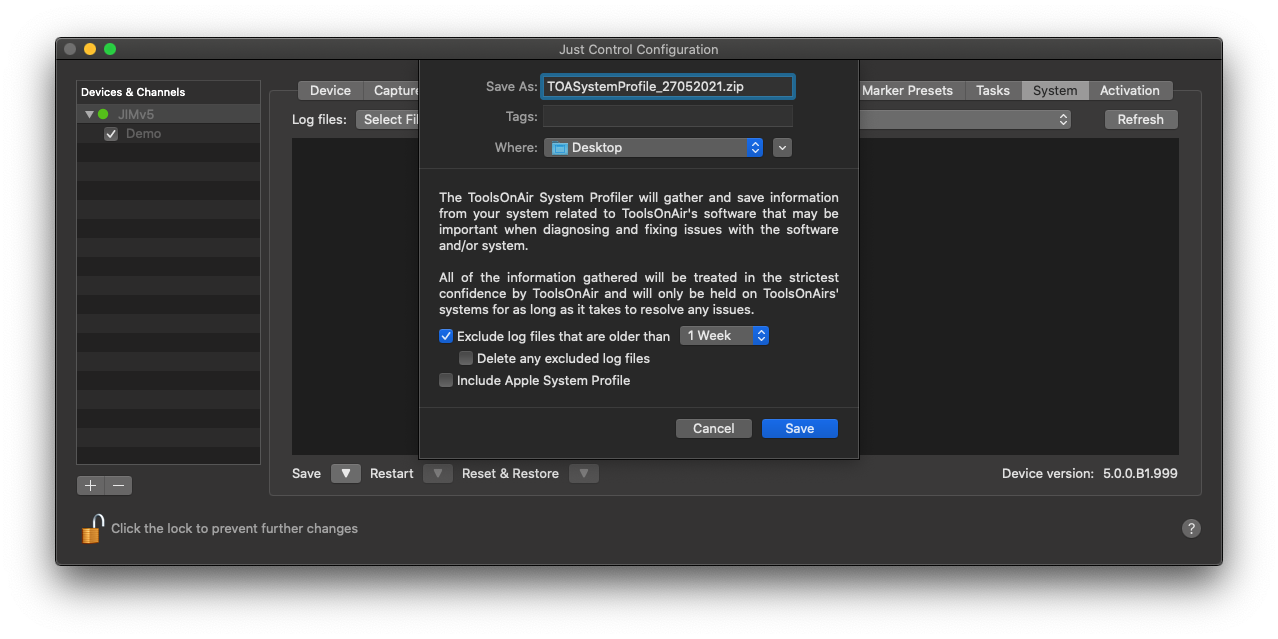Open the Restart dropdown arrow
The width and height of the screenshot is (1278, 639).
tap(437, 473)
